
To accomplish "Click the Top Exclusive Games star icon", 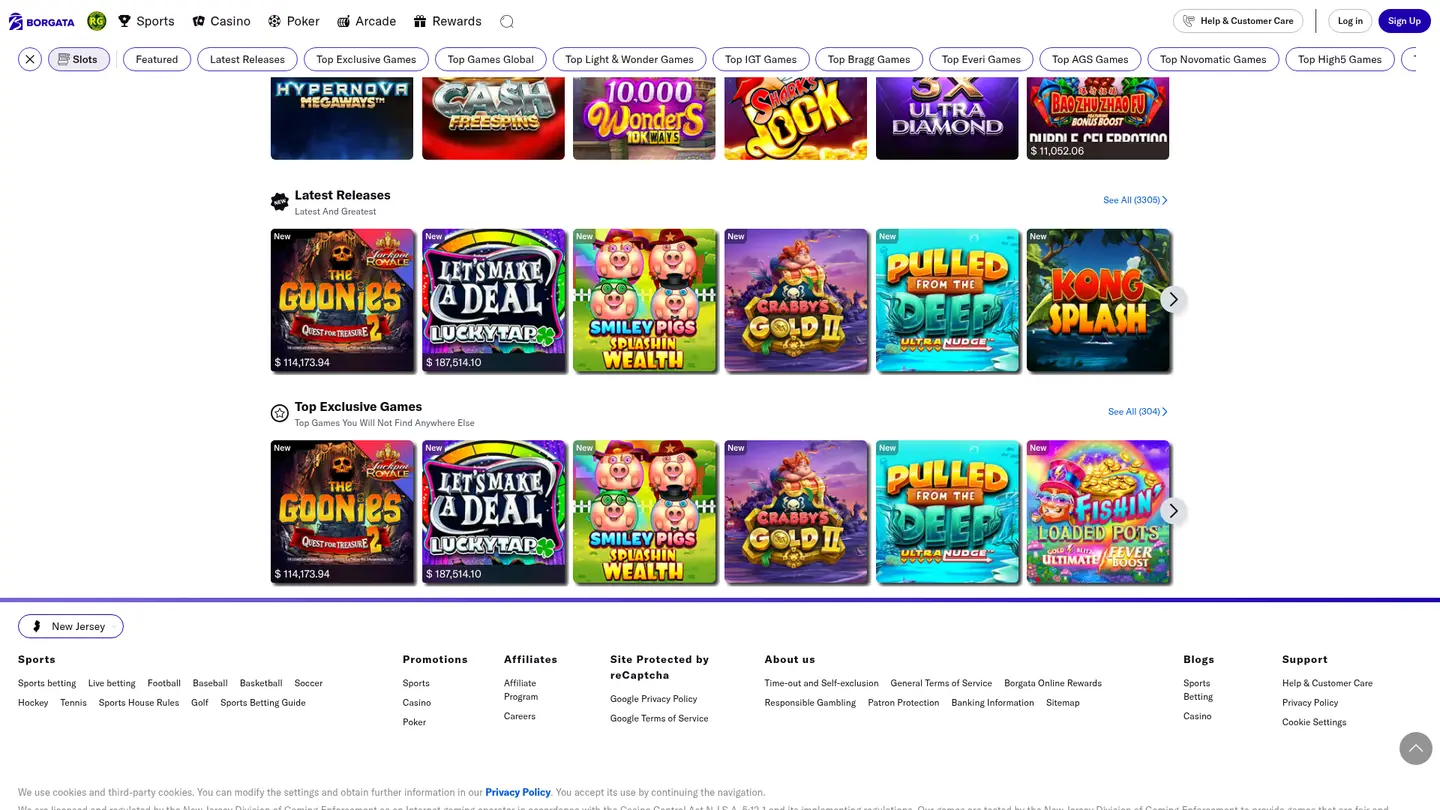I will pyautogui.click(x=280, y=413).
